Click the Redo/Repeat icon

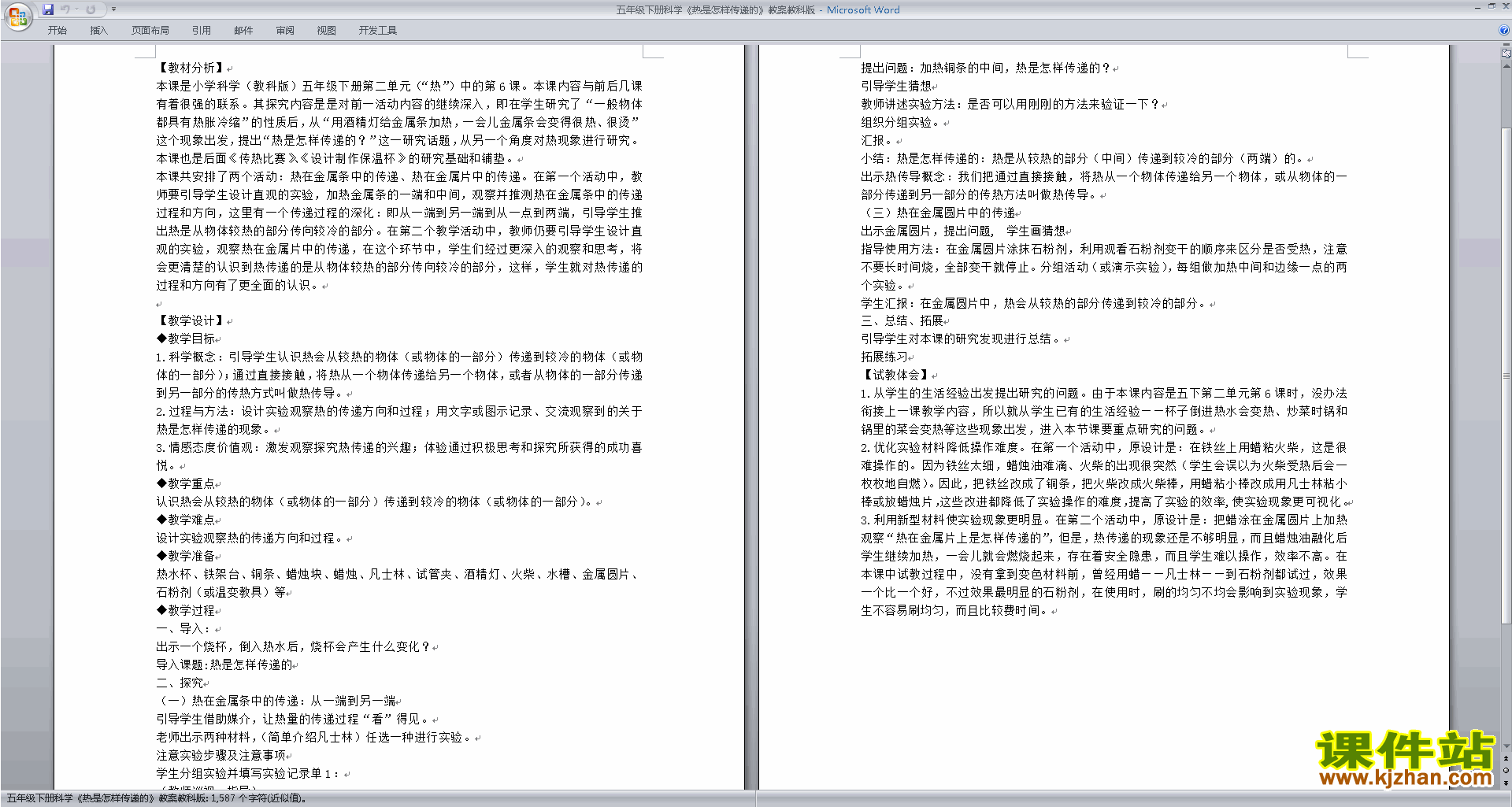click(x=91, y=9)
